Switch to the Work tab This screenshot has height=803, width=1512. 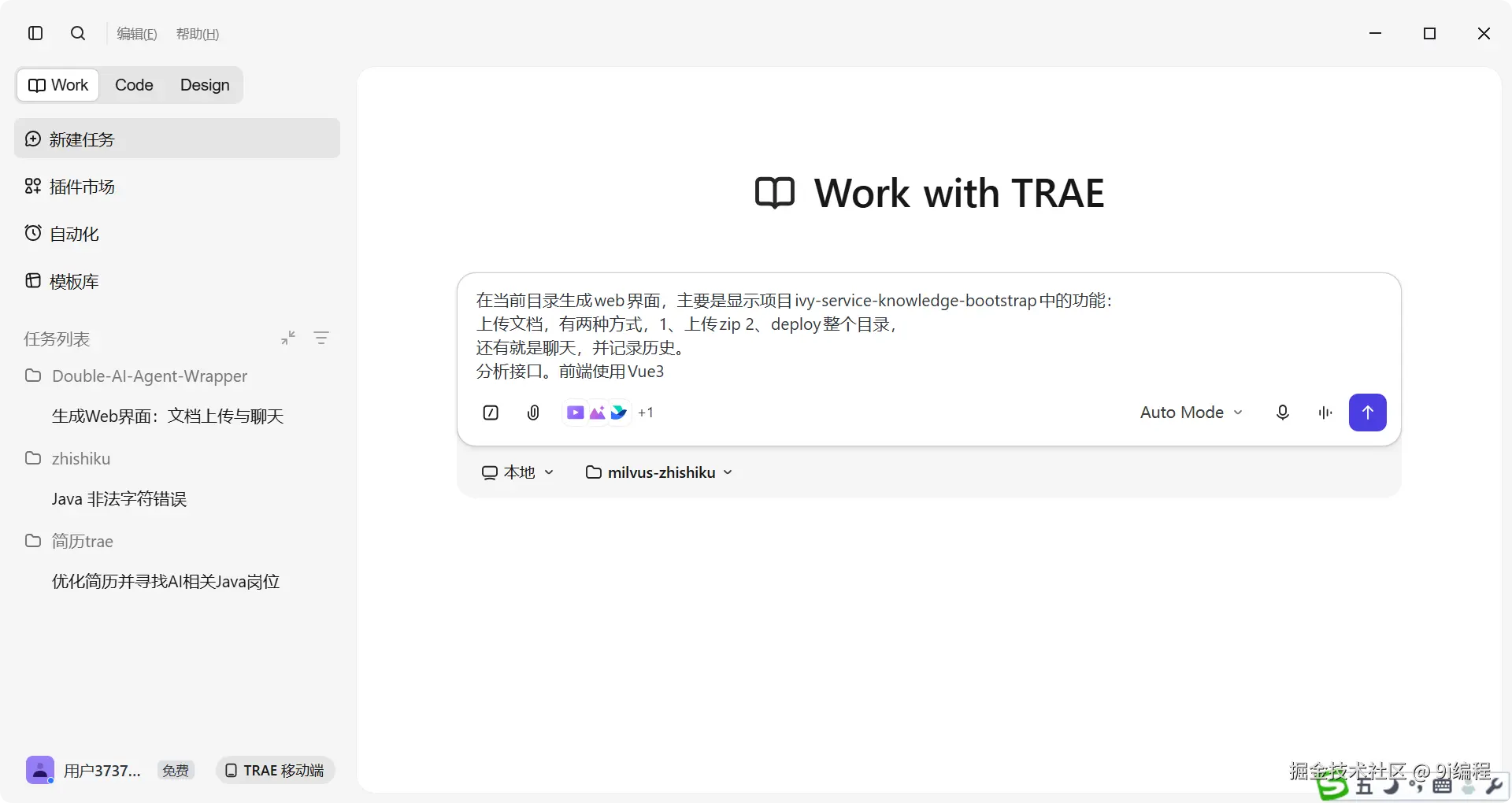(x=58, y=85)
